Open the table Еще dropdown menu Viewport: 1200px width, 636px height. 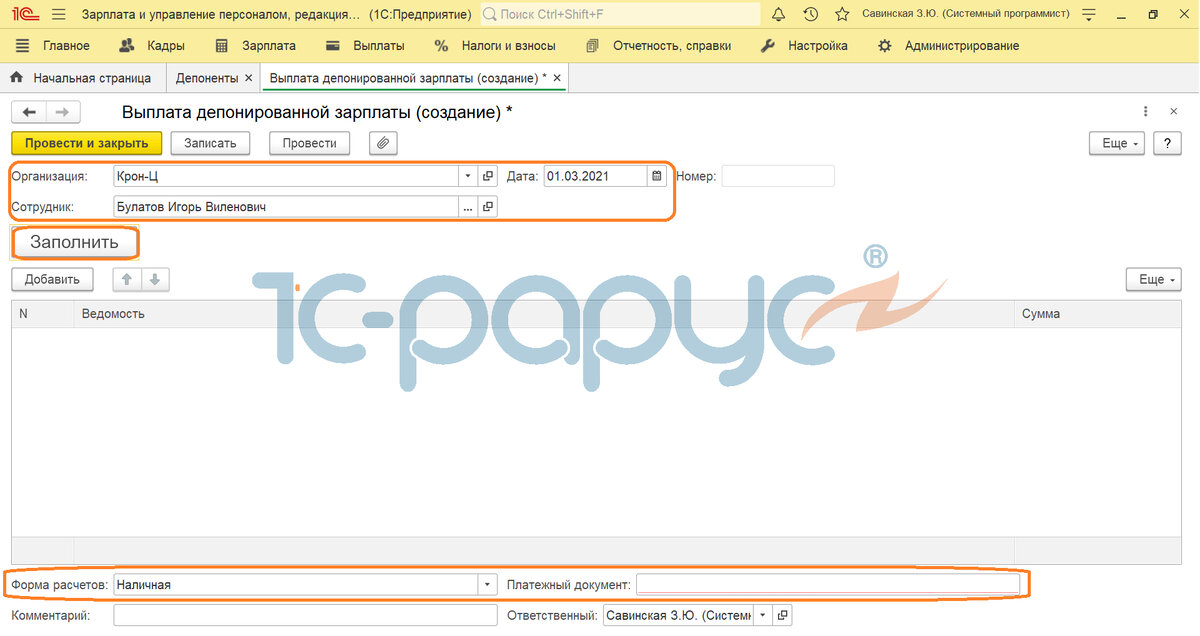pos(1153,279)
